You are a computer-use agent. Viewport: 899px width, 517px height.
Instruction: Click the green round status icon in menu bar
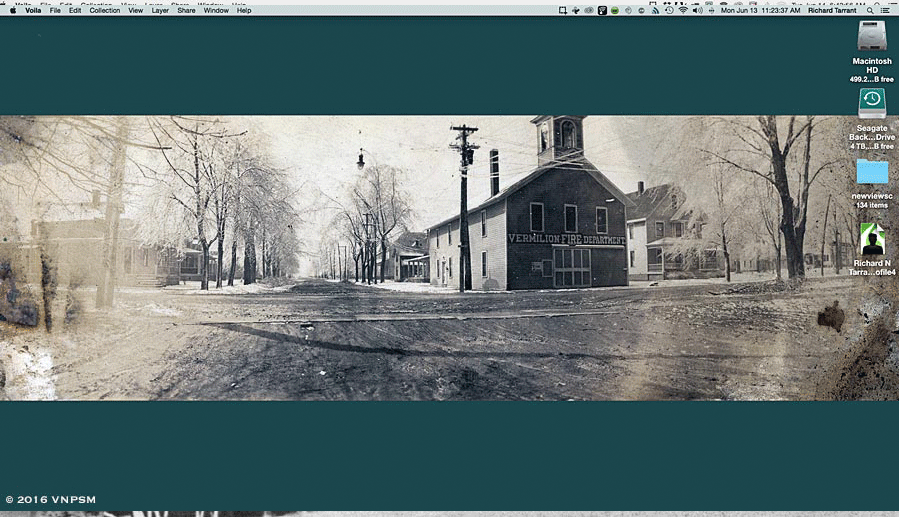pos(615,10)
